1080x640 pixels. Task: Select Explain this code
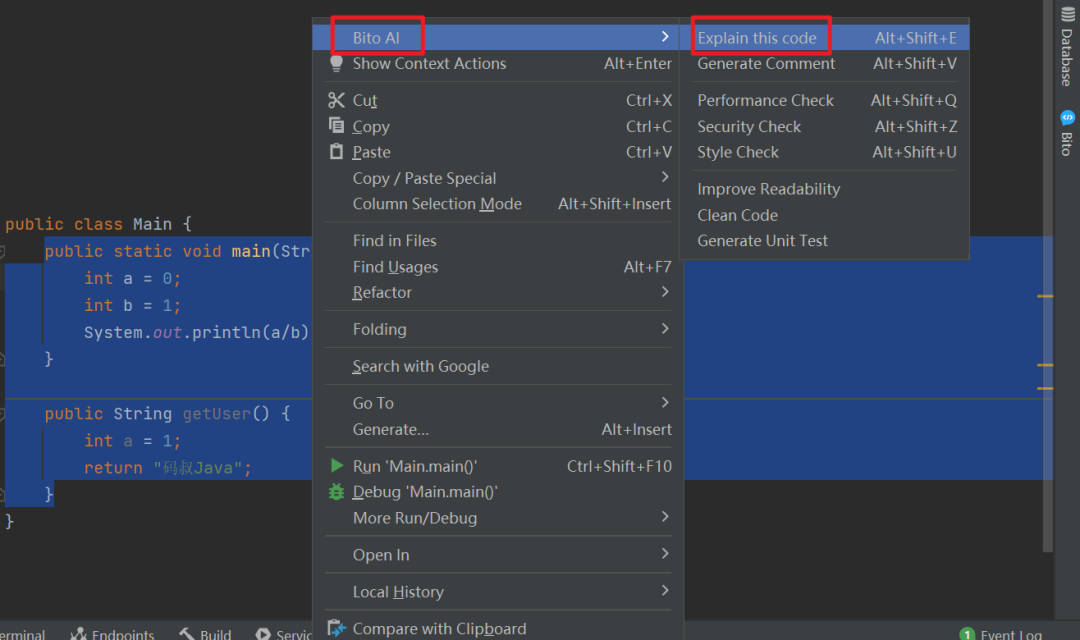pos(824,38)
